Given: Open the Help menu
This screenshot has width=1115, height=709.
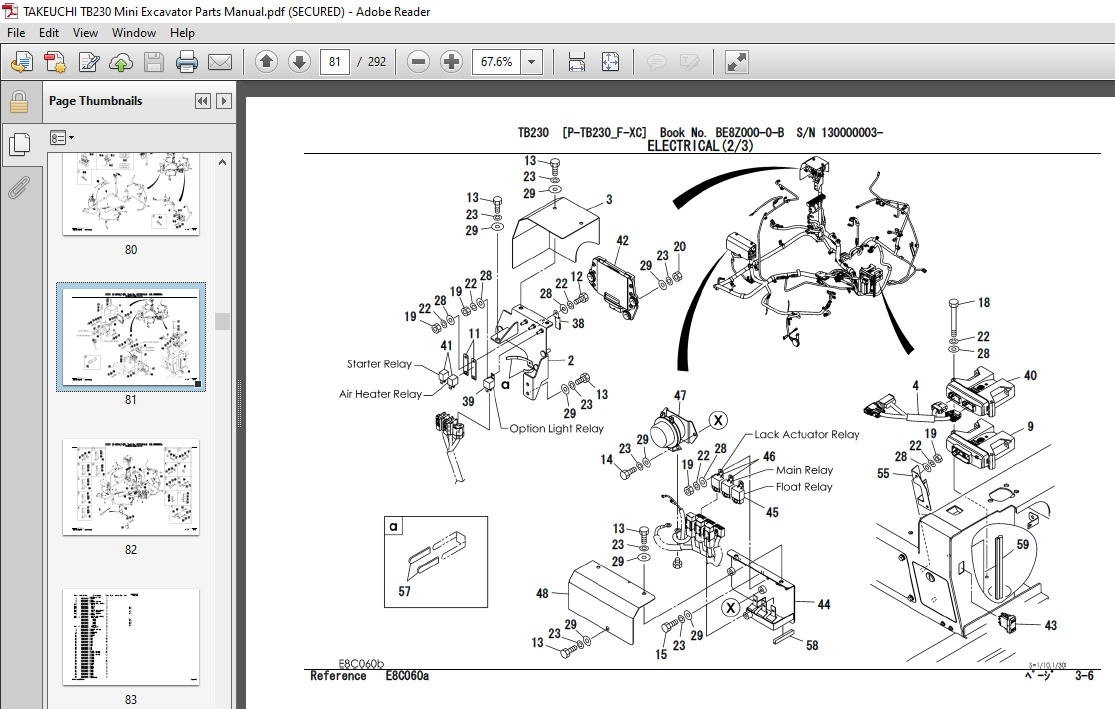Looking at the screenshot, I should tap(182, 33).
